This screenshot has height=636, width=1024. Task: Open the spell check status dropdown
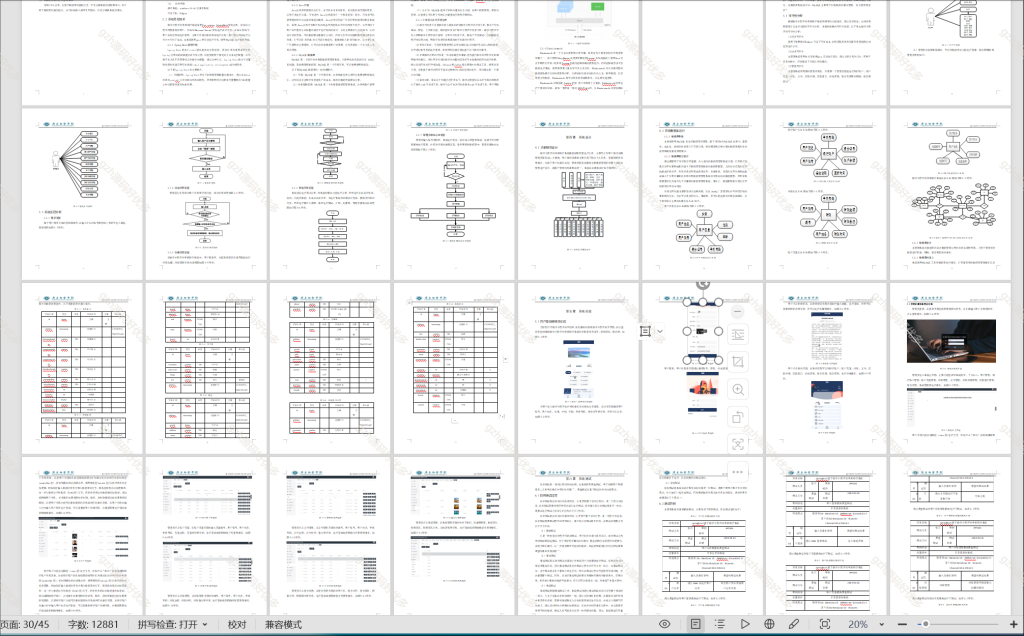[172, 624]
